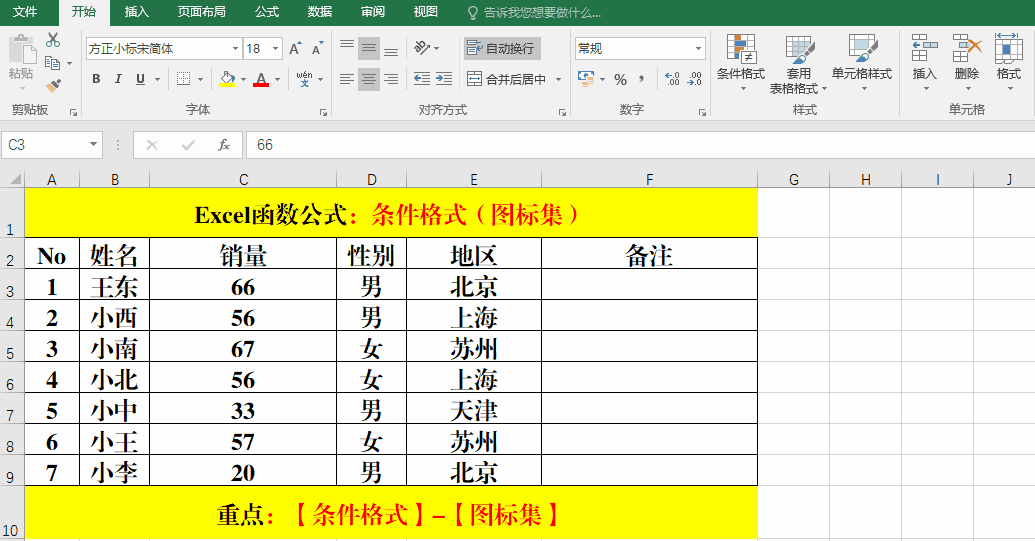The image size is (1035, 541).
Task: Expand the number format 常规 dropdown
Action: click(698, 48)
